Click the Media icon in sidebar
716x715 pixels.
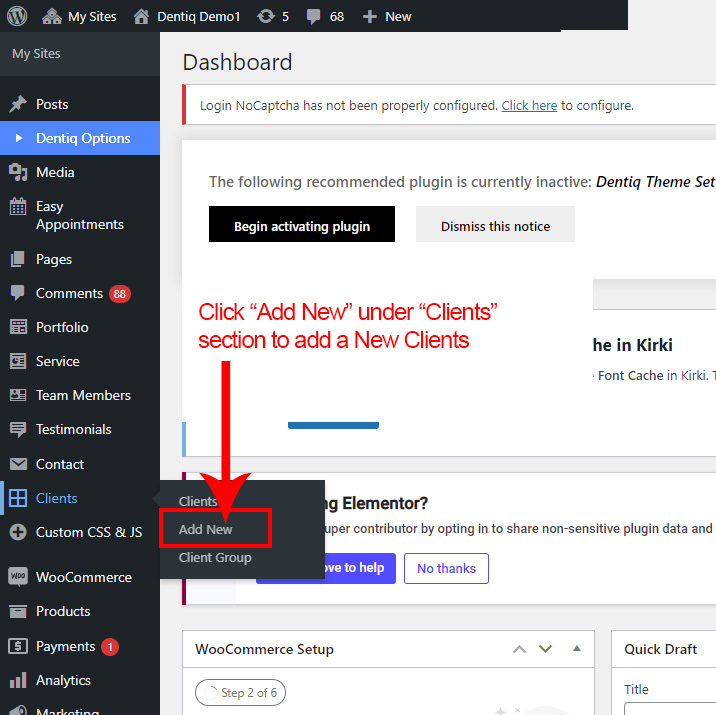click(18, 172)
